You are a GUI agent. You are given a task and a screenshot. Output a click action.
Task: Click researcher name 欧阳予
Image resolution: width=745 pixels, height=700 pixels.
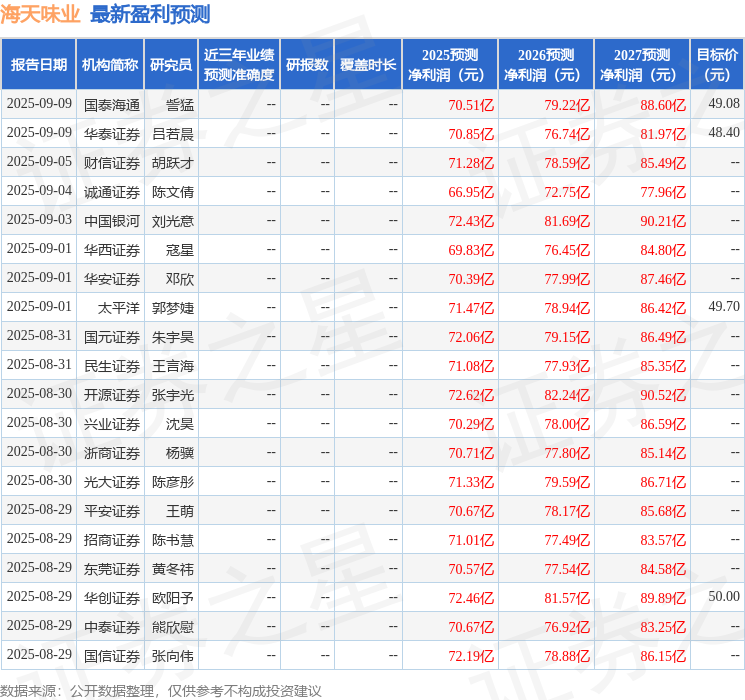pos(173,598)
